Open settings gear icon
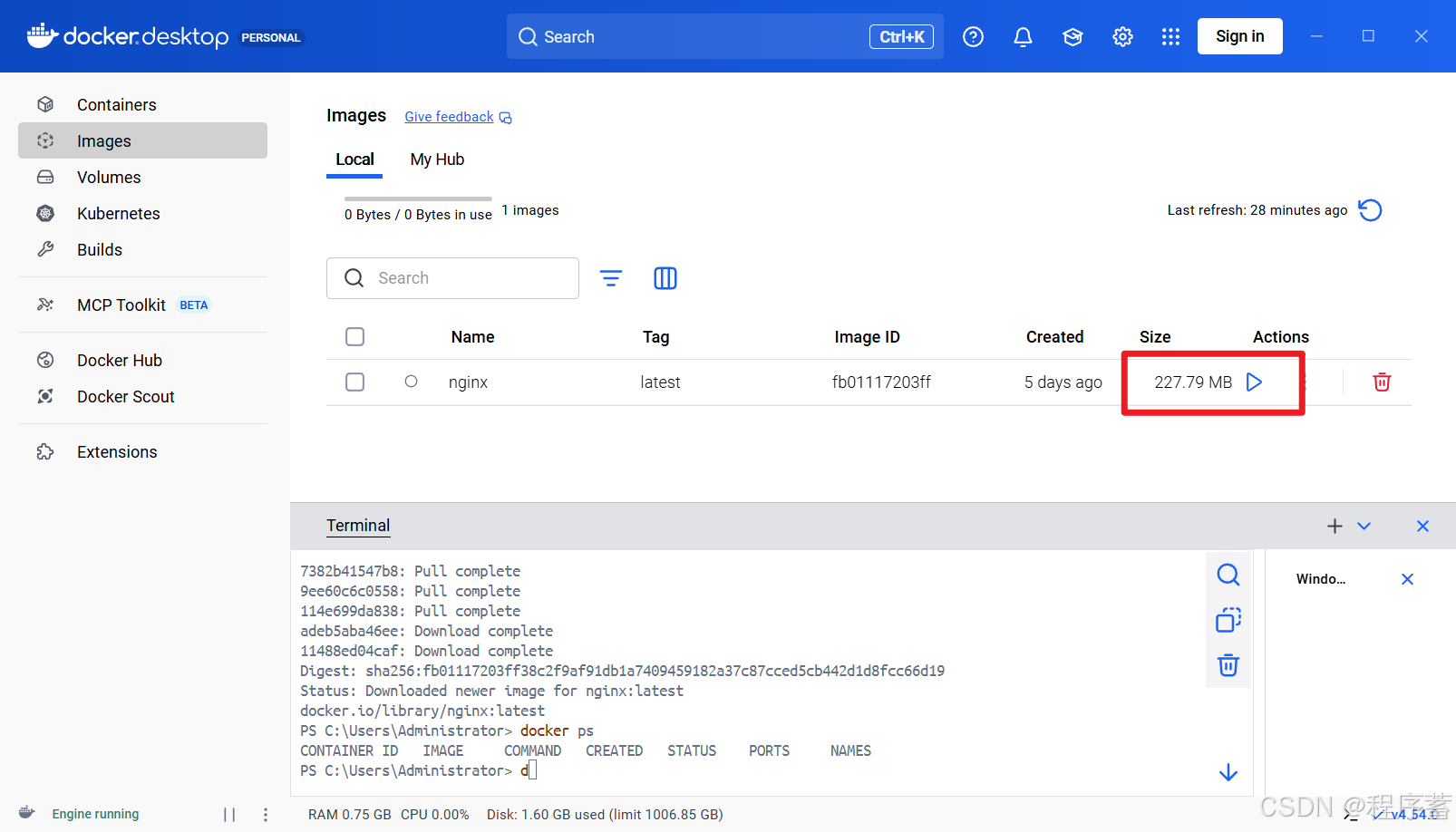The height and width of the screenshot is (832, 1456). 1122,36
